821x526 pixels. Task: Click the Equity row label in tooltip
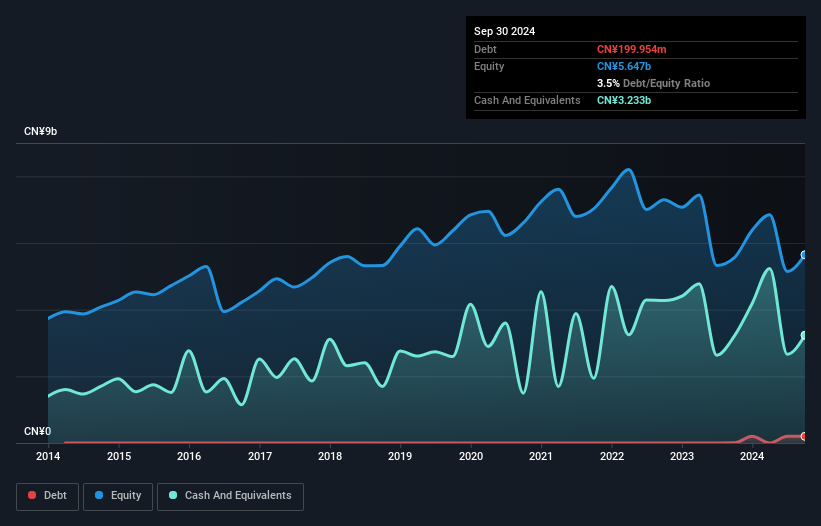point(489,66)
